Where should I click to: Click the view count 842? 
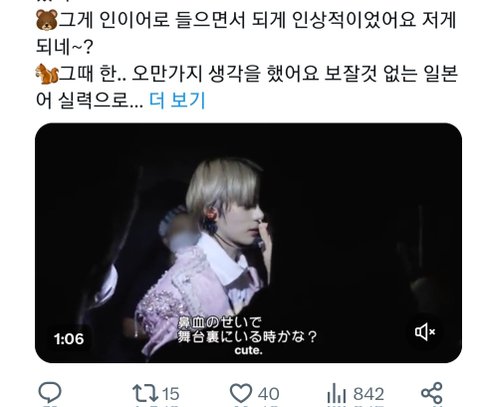[x=369, y=394]
